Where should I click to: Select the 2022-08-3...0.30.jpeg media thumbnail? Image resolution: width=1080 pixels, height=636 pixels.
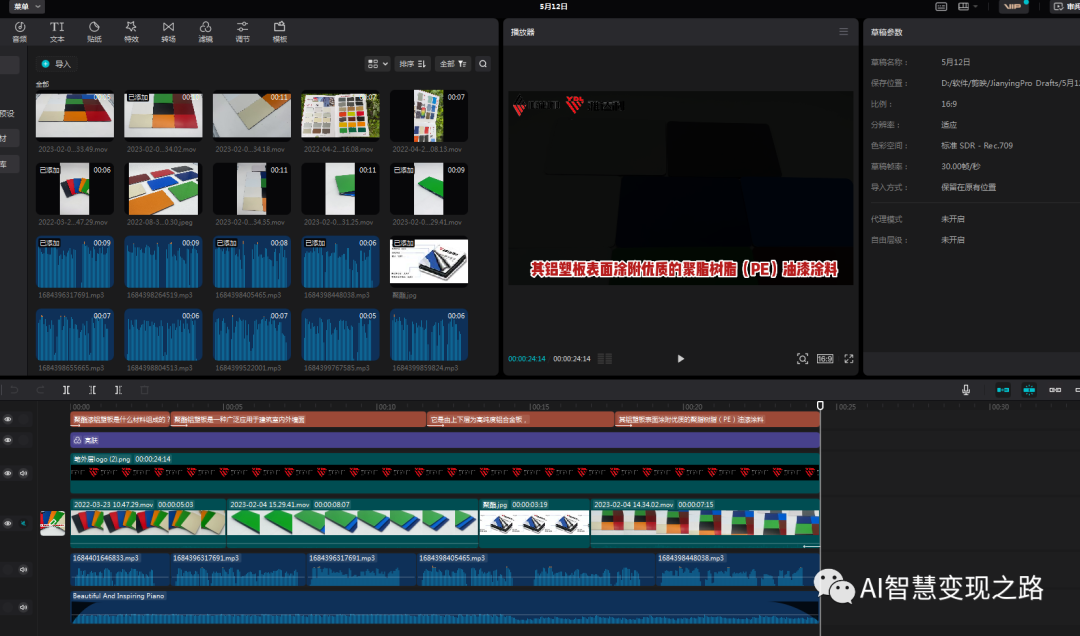click(x=163, y=189)
